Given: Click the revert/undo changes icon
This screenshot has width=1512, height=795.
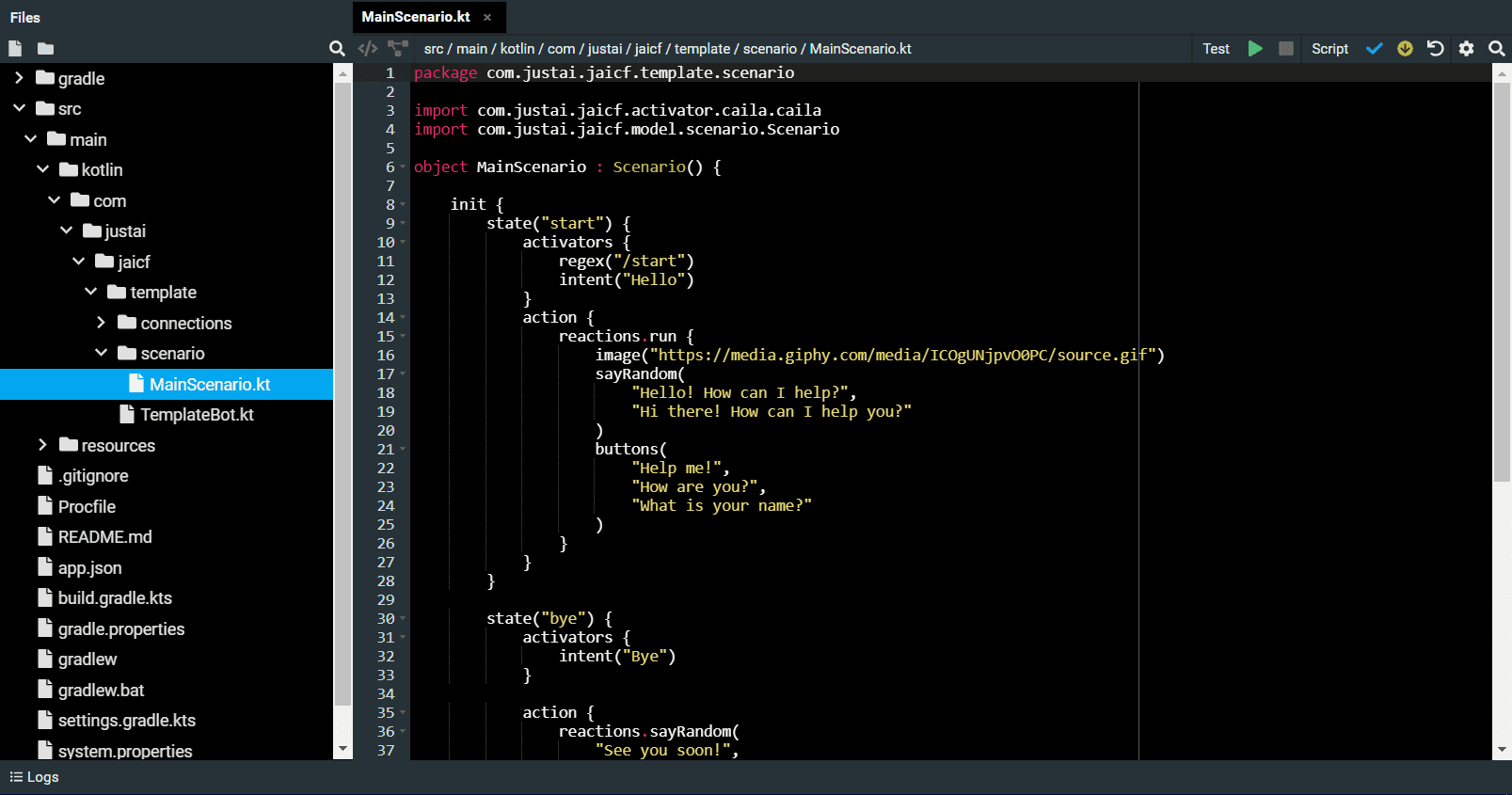Looking at the screenshot, I should [1435, 48].
